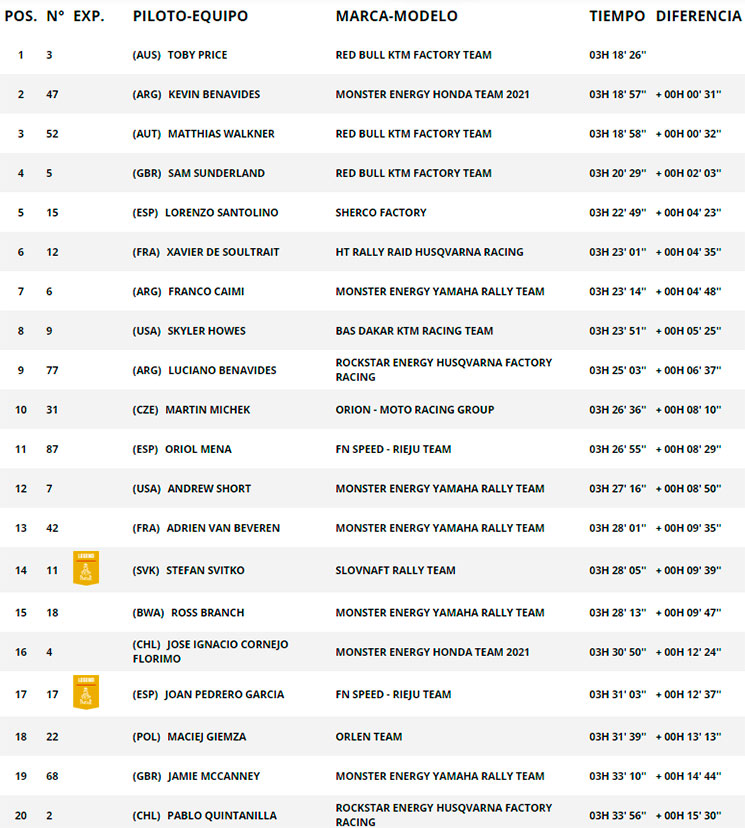Click time 03H 33' 56"
This screenshot has width=745, height=828.
618,816
